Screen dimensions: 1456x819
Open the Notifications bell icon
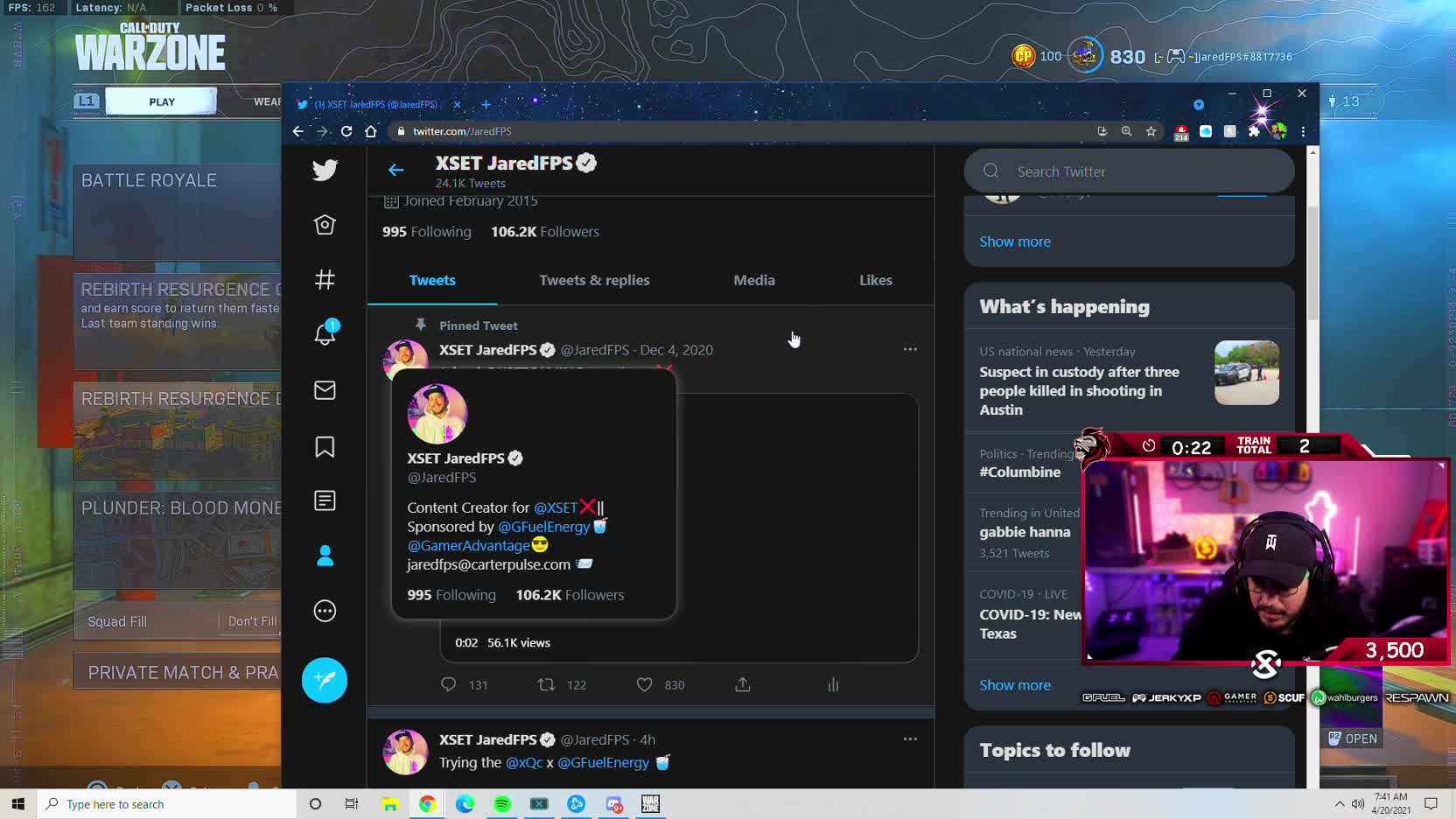click(325, 333)
